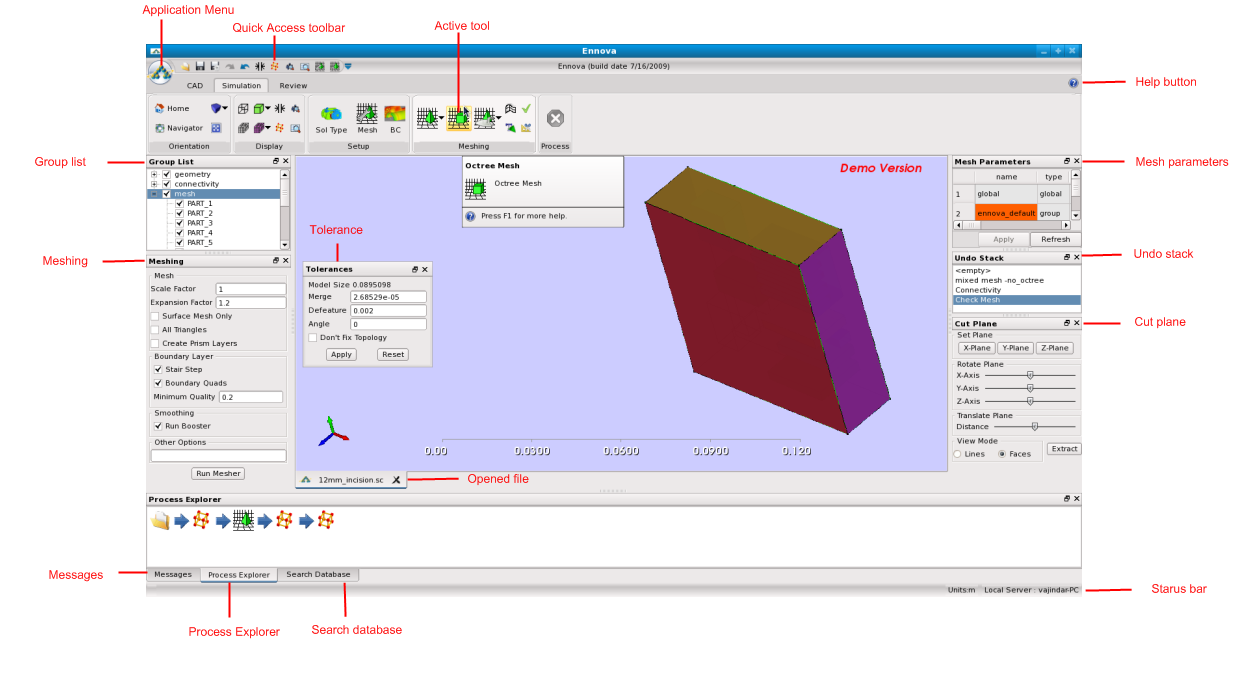Open the Quick Access toolbar customize dropdown arrow

click(x=348, y=66)
